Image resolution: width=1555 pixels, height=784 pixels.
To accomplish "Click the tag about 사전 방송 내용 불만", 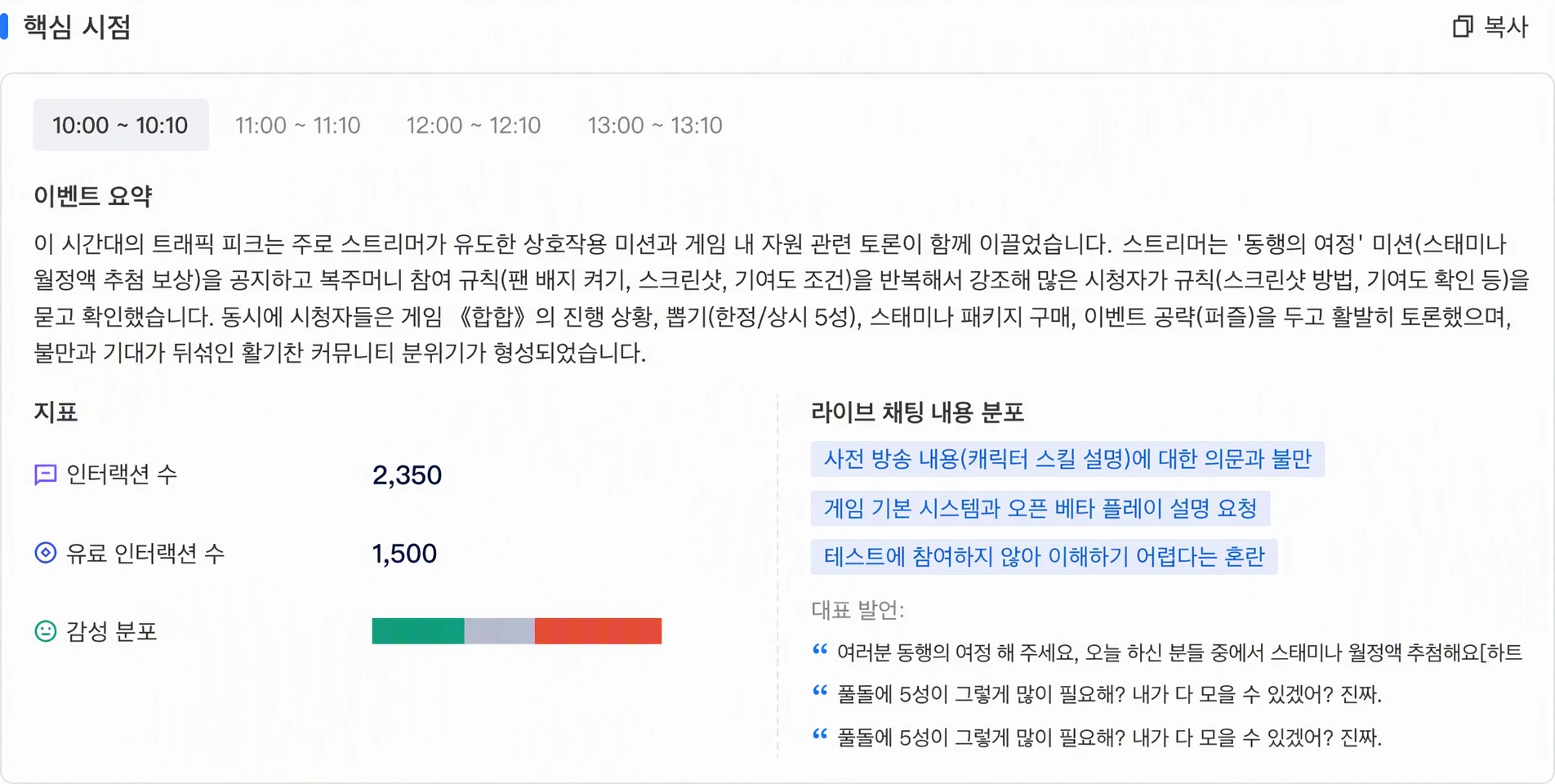I will pos(1067,459).
